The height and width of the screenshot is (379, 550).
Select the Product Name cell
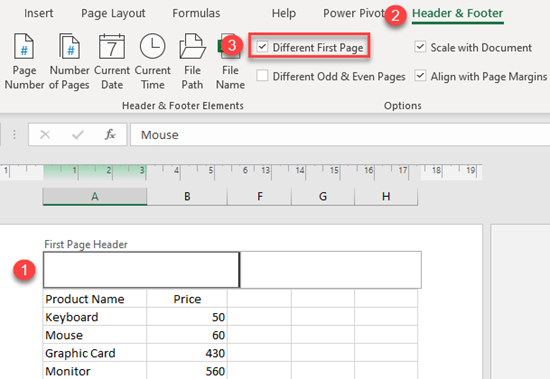coord(95,299)
